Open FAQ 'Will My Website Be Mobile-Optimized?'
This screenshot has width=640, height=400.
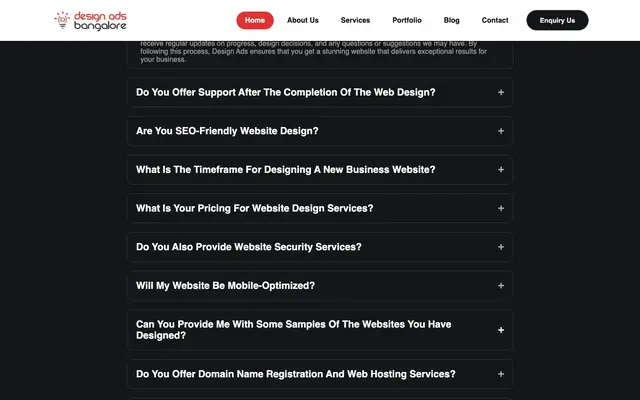[x=320, y=286]
